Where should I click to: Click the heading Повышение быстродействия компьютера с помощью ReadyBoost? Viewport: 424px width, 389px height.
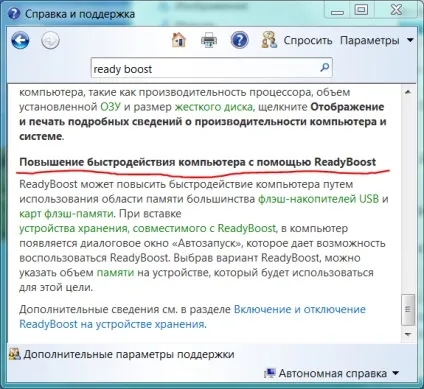[198, 162]
